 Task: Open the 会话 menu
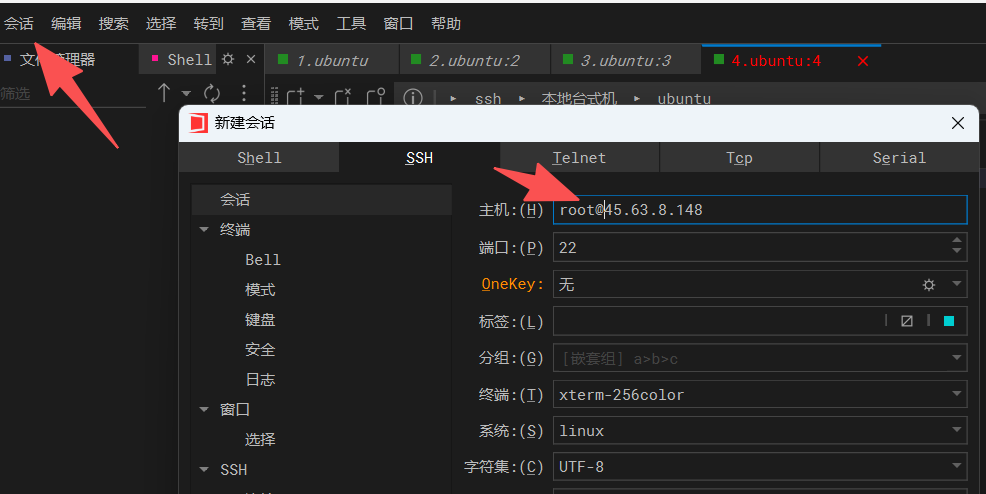[19, 24]
